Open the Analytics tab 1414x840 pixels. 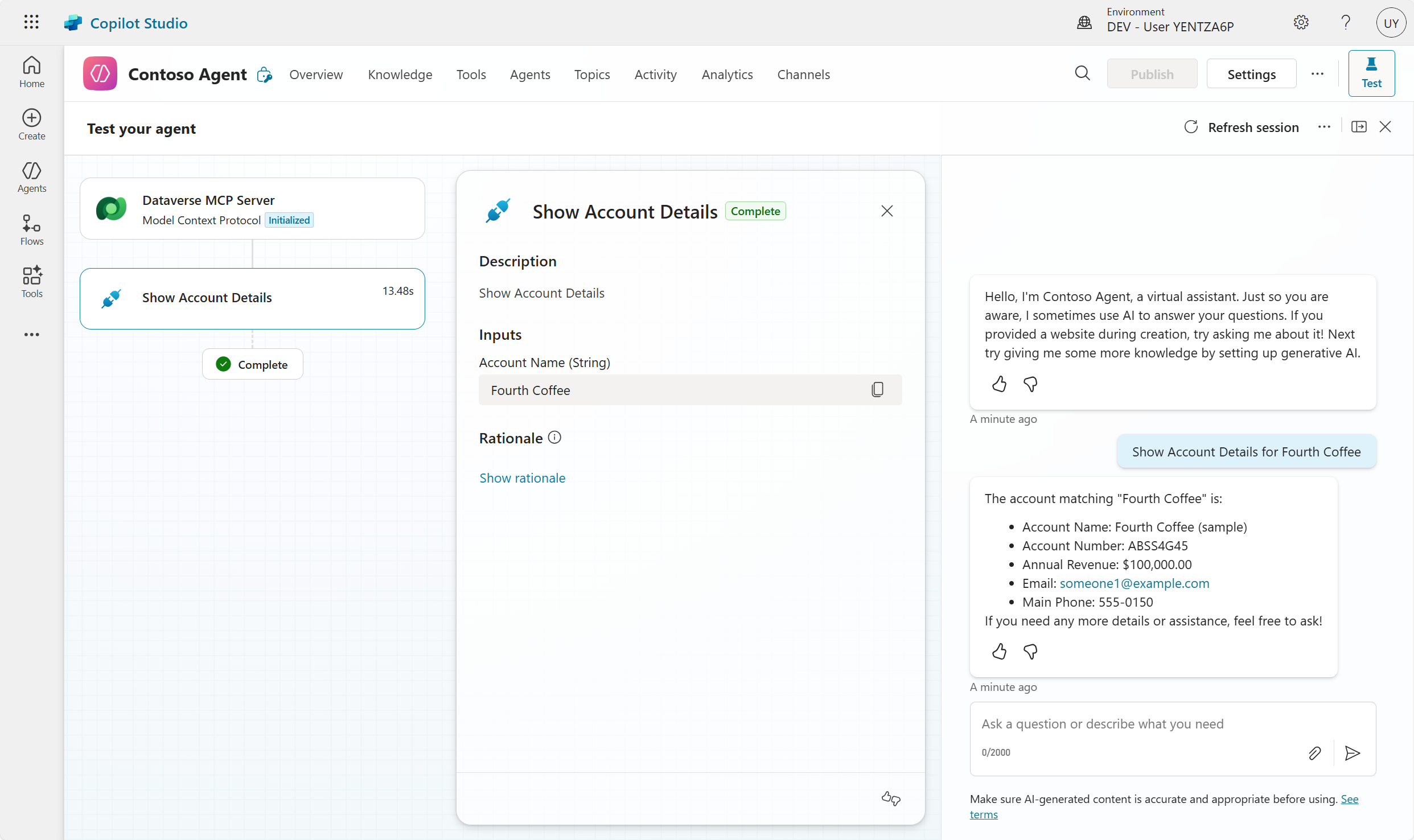point(726,75)
